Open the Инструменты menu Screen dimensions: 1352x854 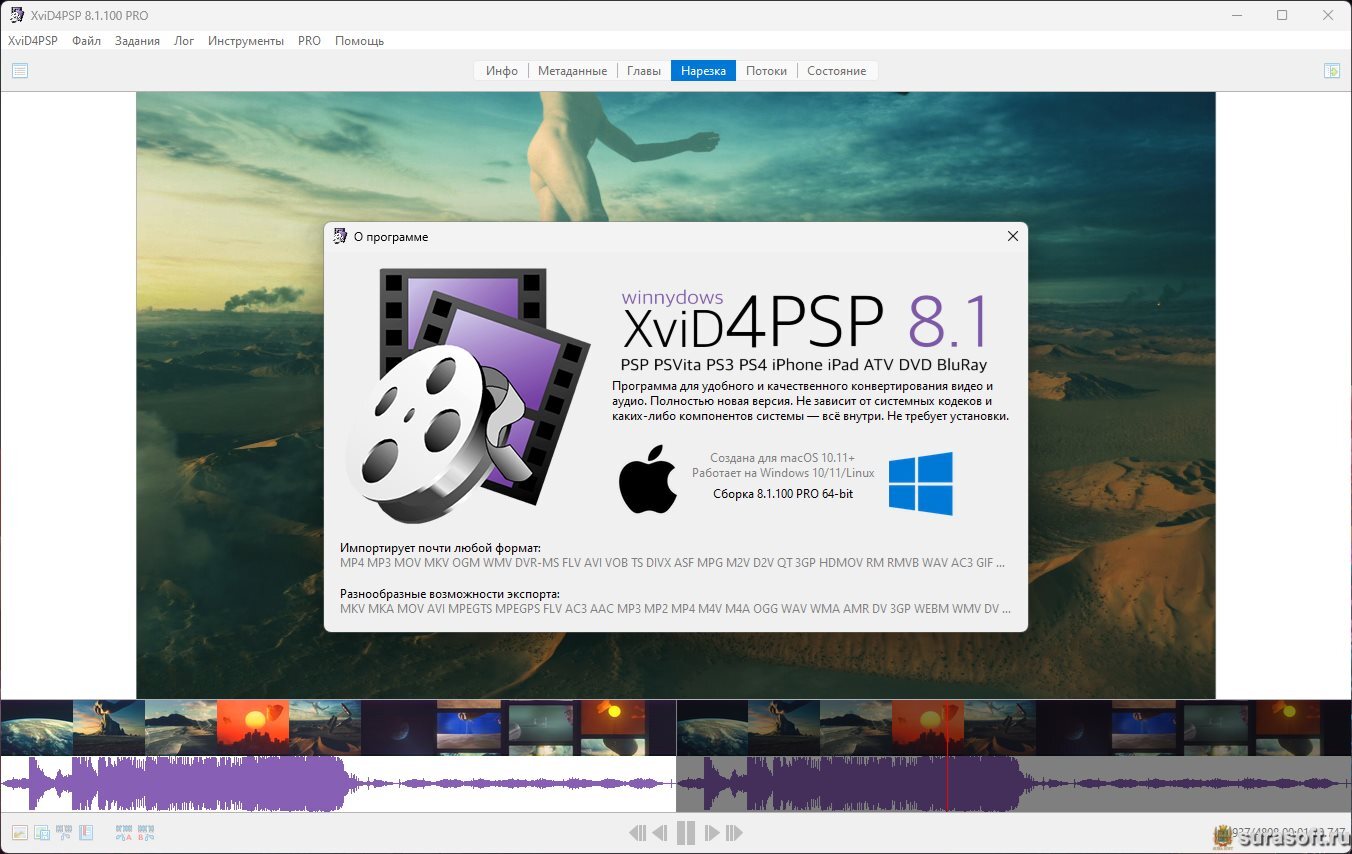coord(246,41)
